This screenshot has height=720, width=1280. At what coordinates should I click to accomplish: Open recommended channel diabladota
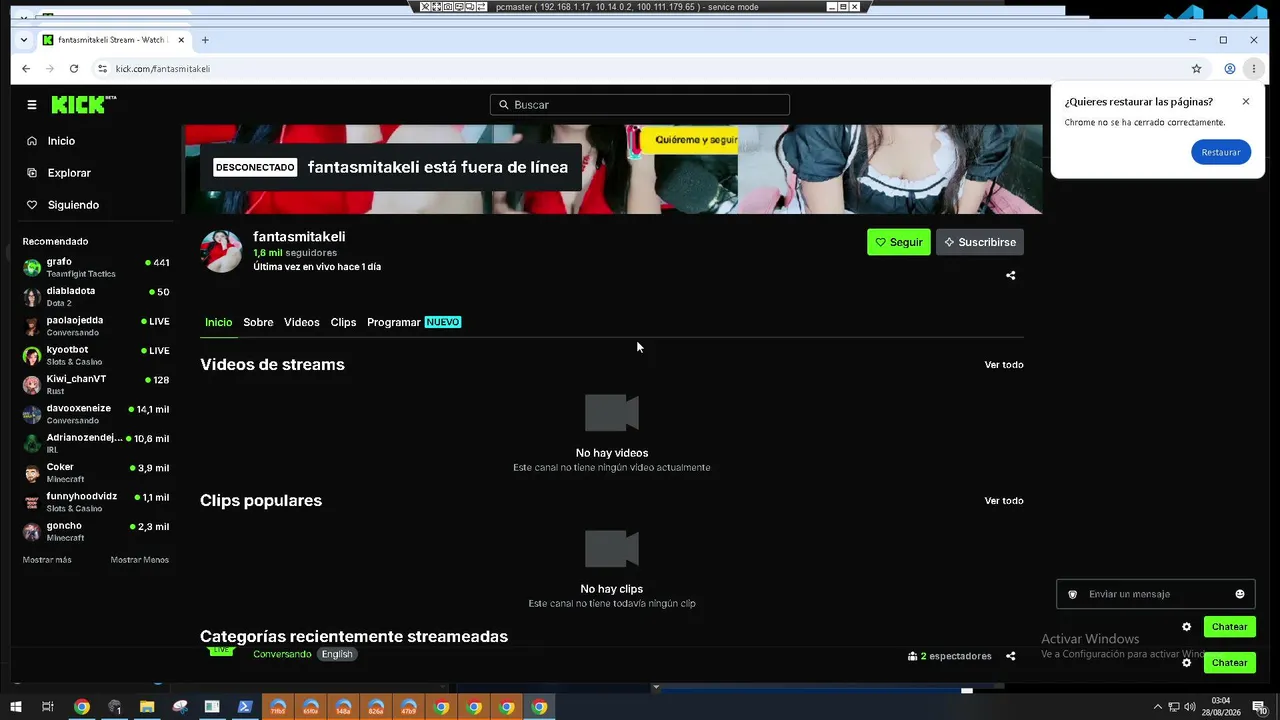pyautogui.click(x=96, y=297)
